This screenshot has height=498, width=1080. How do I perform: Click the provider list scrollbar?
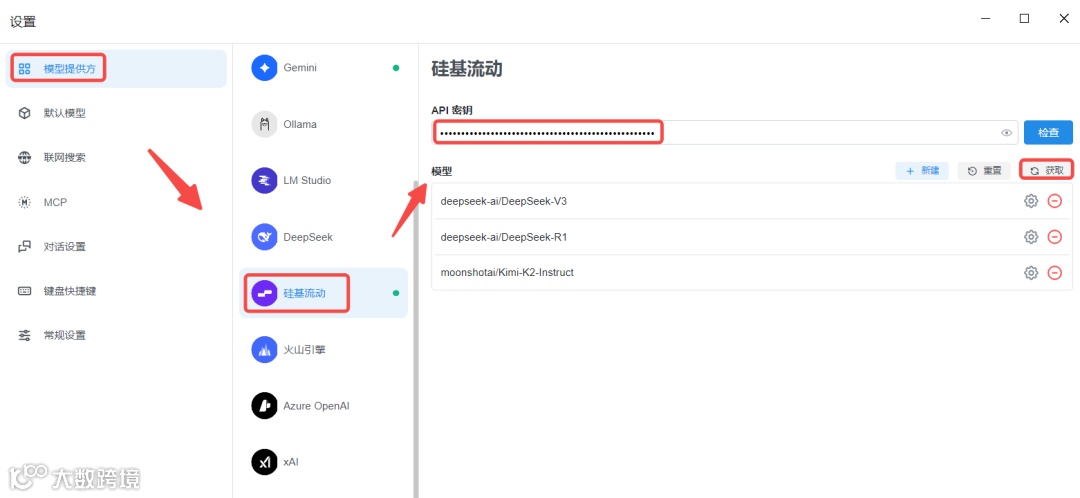point(415,339)
